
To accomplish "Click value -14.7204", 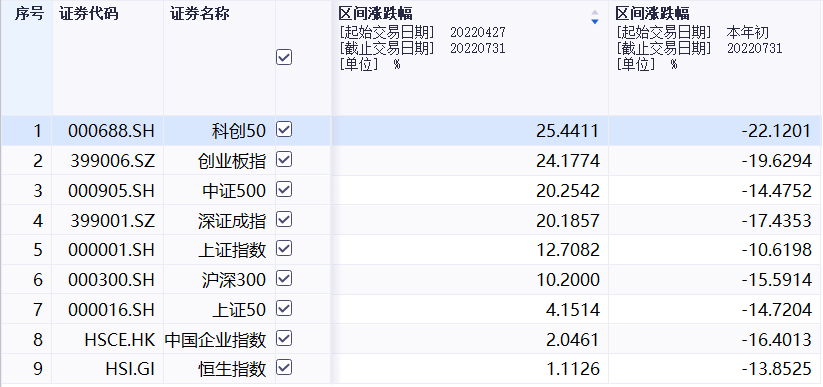I will coord(777,310).
